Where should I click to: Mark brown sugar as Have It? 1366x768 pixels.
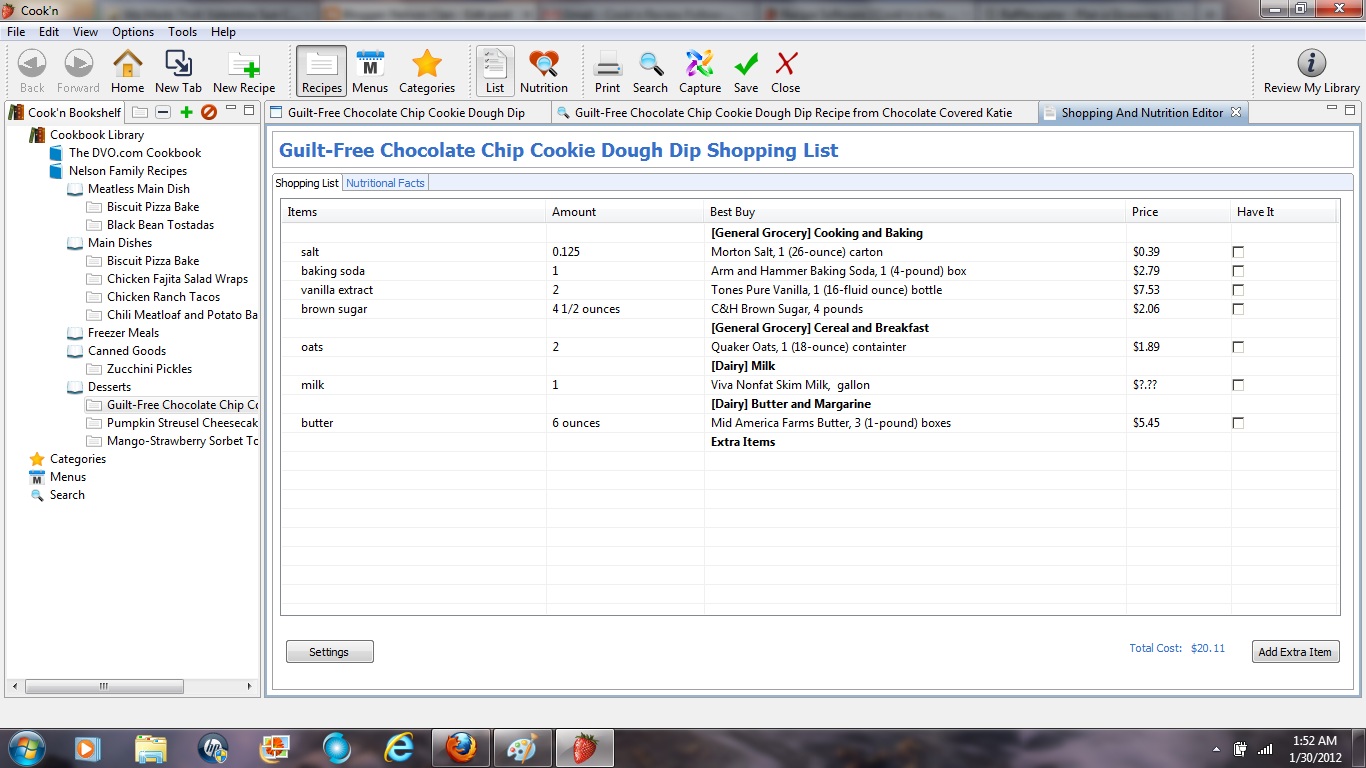click(x=1238, y=309)
